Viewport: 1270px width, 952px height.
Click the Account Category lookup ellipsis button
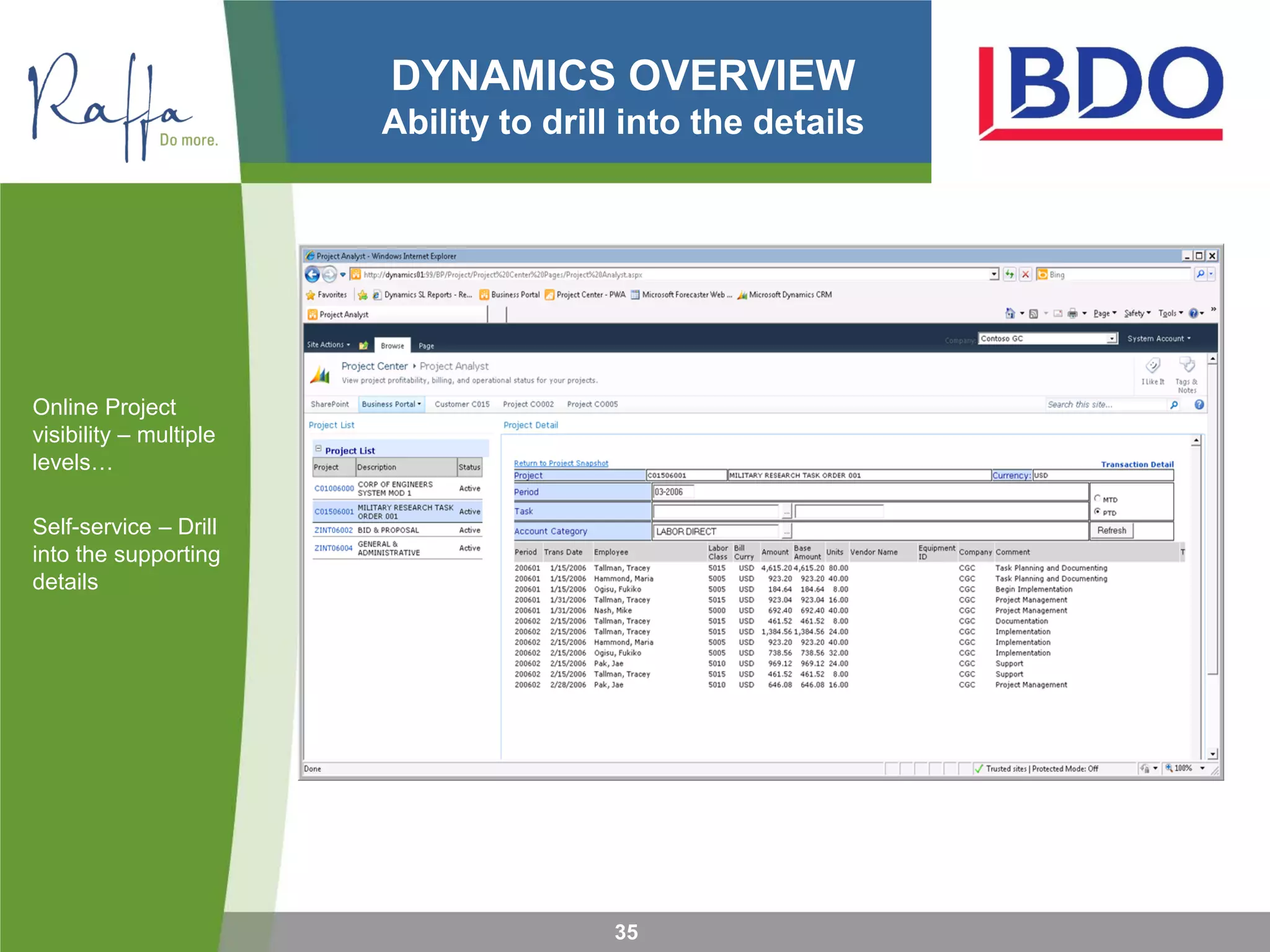coord(787,532)
